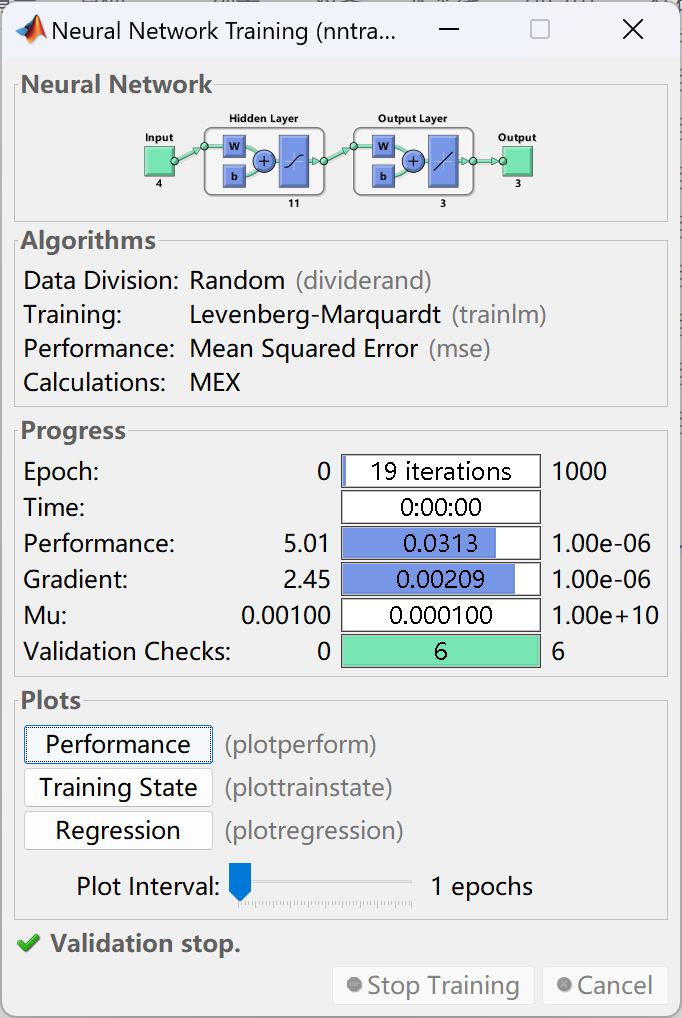Screen dimensions: 682x1018
Task: Maximize the Neural Network Training window
Action: 540,29
